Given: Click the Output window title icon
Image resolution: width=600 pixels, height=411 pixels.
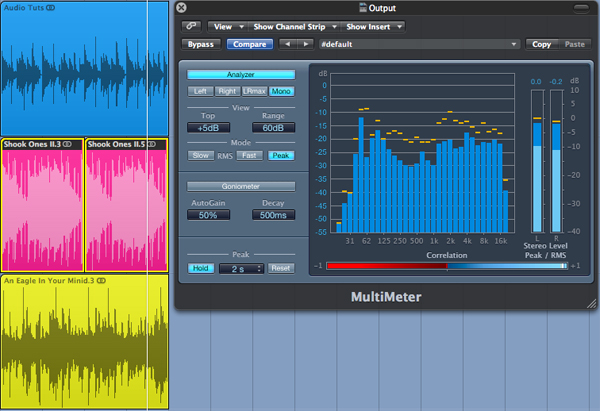Looking at the screenshot, I should 362,8.
